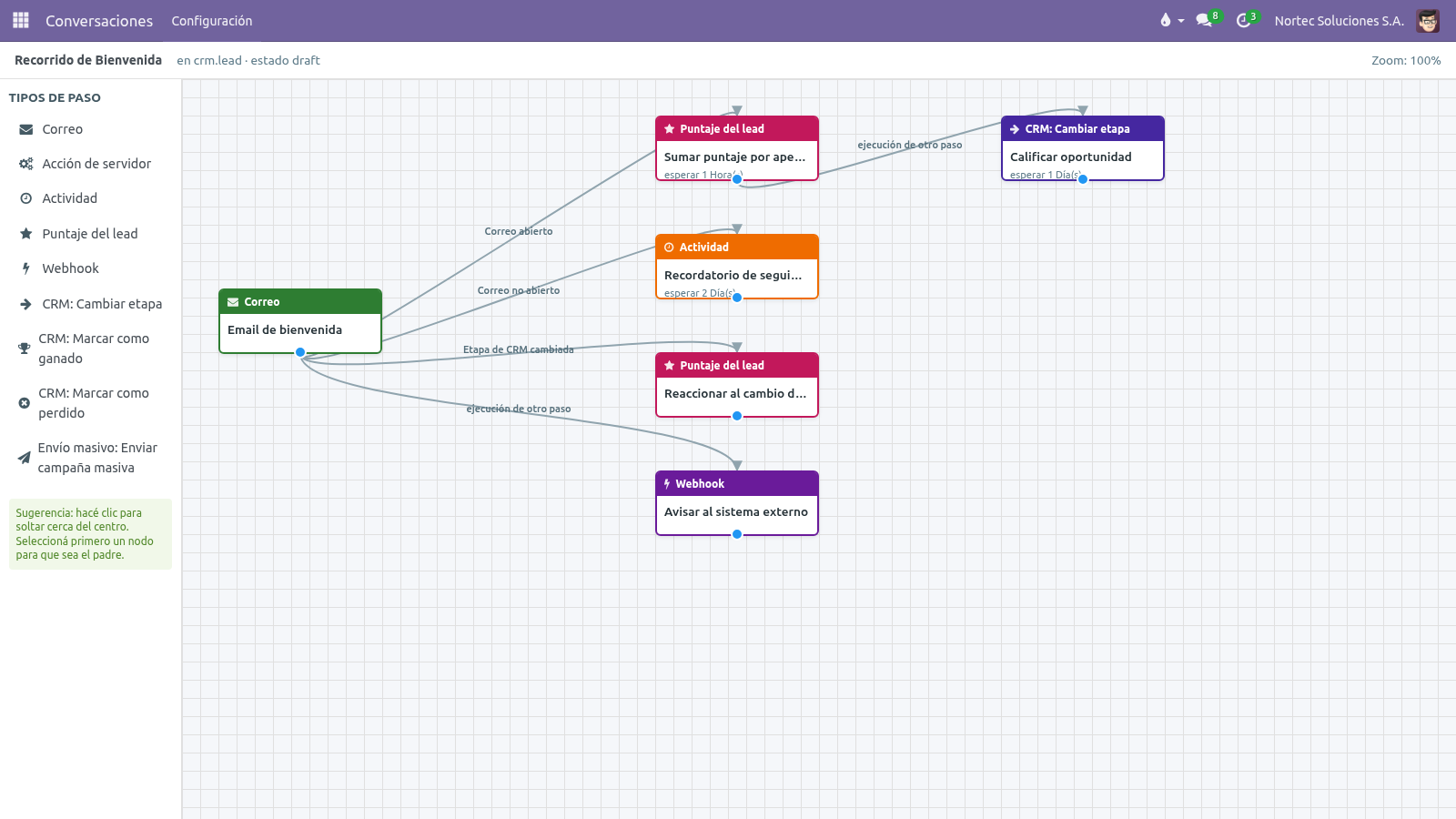Add a CRM: Marcar como perdido step
The height and width of the screenshot is (819, 1456).
[91, 403]
